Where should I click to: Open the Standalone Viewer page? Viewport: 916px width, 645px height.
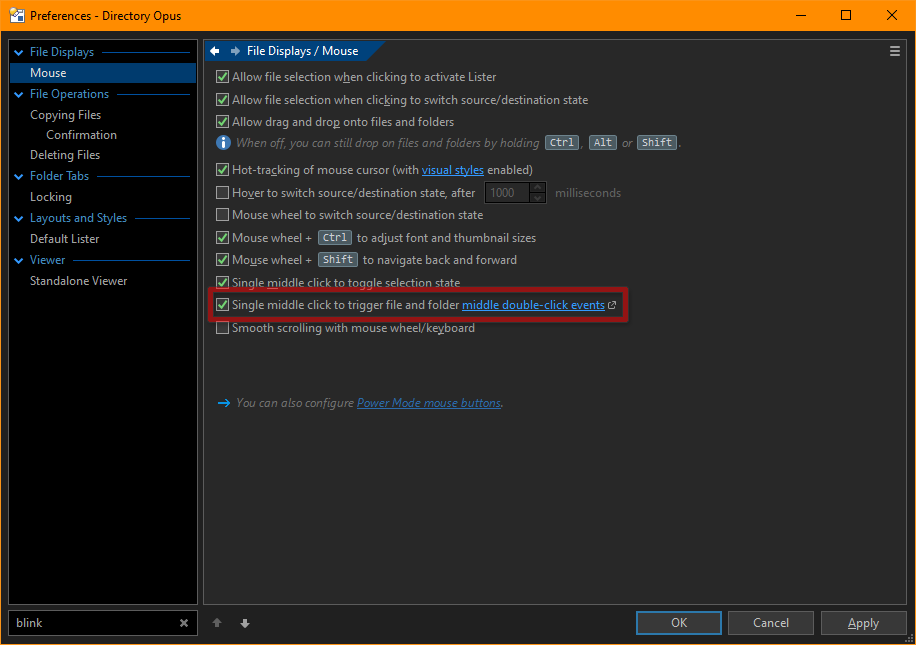pos(78,281)
